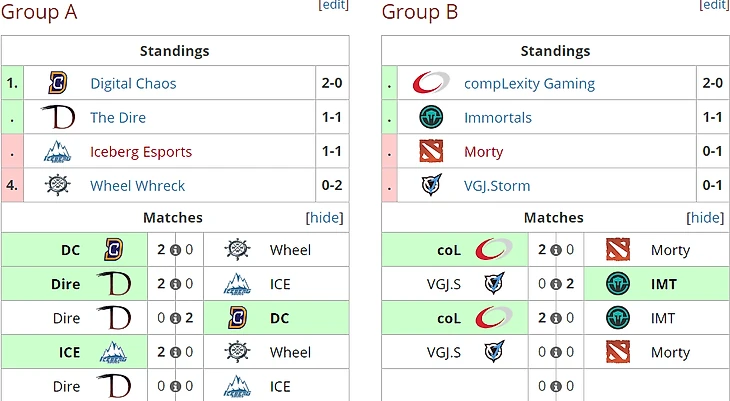
Task: Click the Morty Dota logo in standings
Action: click(430, 152)
